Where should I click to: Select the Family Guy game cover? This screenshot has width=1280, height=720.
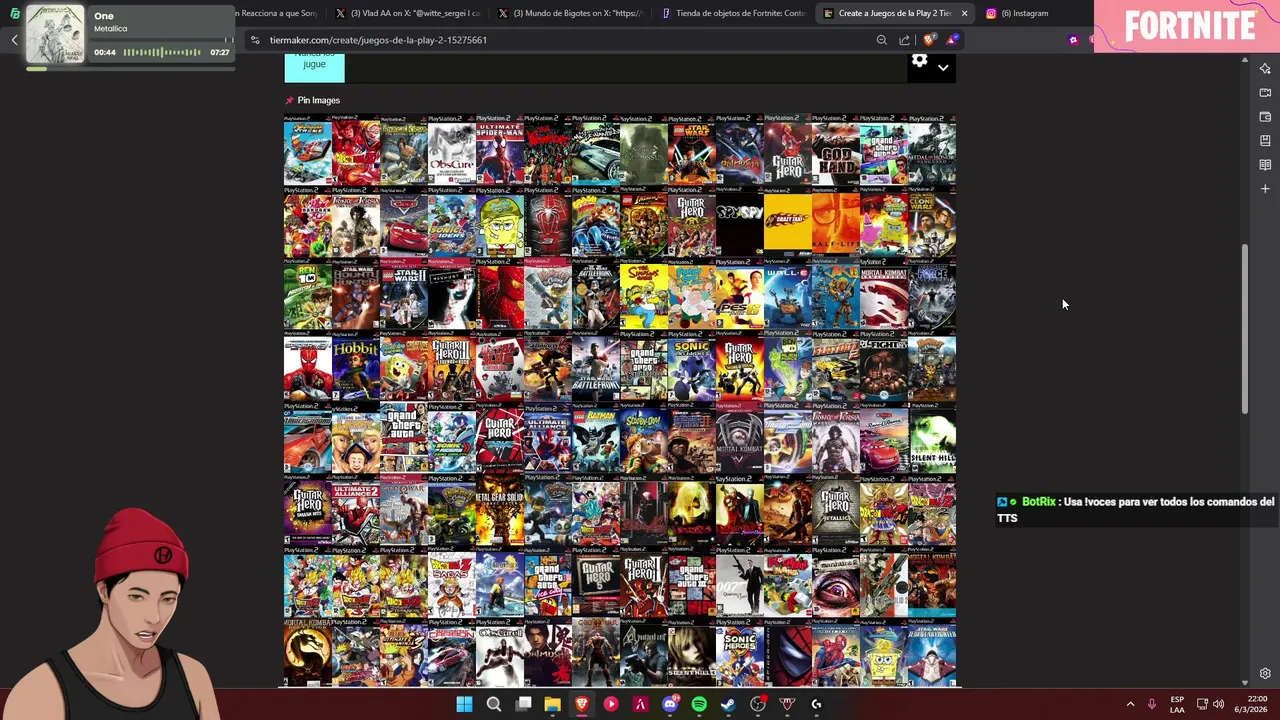[x=692, y=294]
